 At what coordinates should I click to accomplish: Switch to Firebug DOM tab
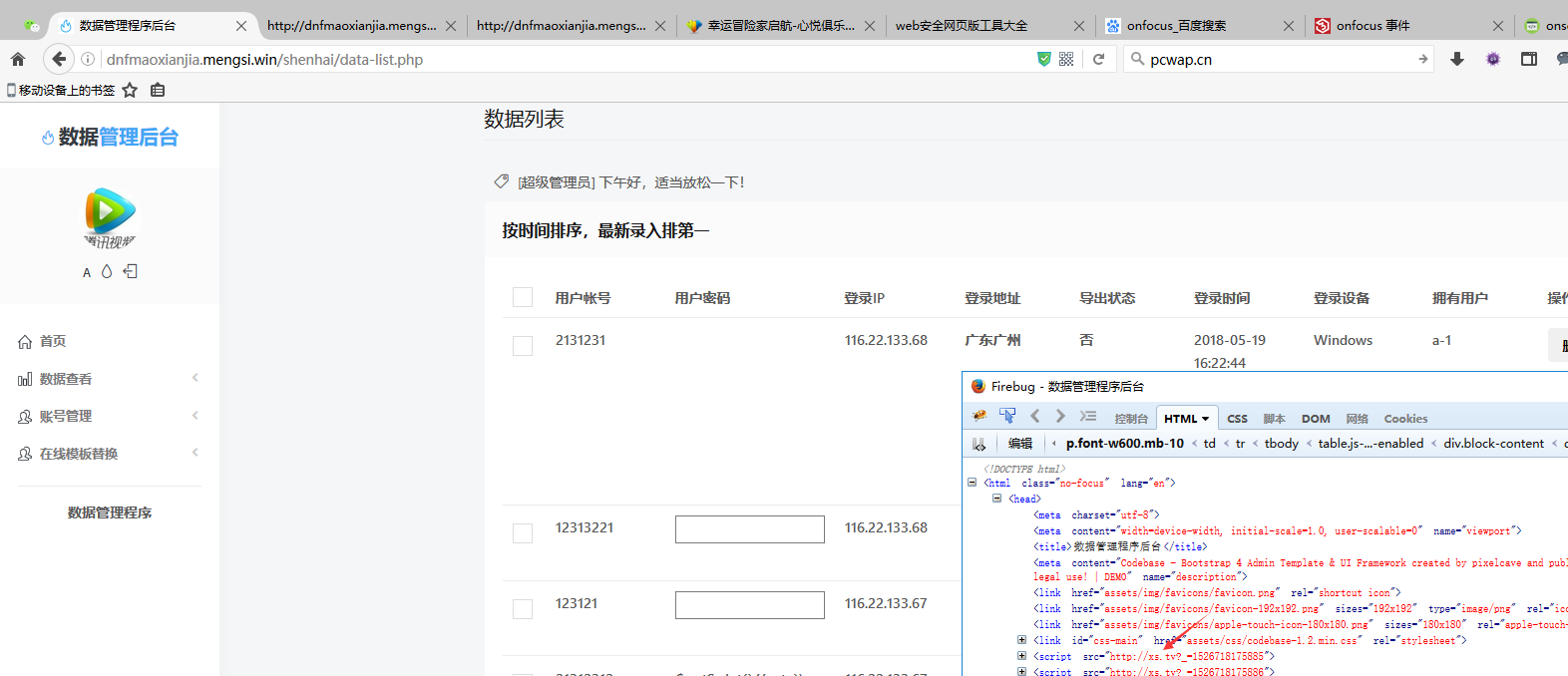click(x=1316, y=419)
